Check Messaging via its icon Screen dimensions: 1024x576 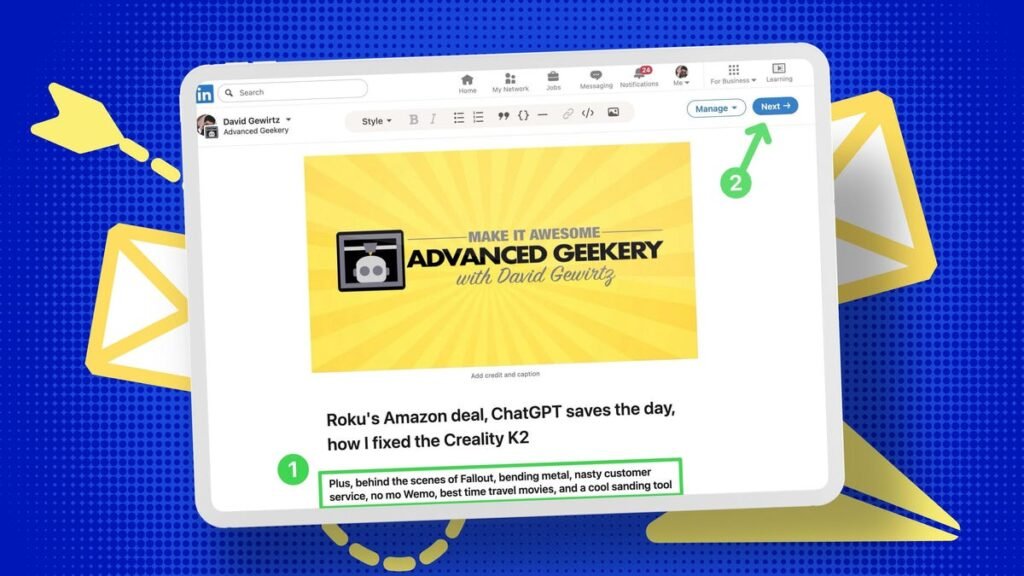[x=596, y=74]
